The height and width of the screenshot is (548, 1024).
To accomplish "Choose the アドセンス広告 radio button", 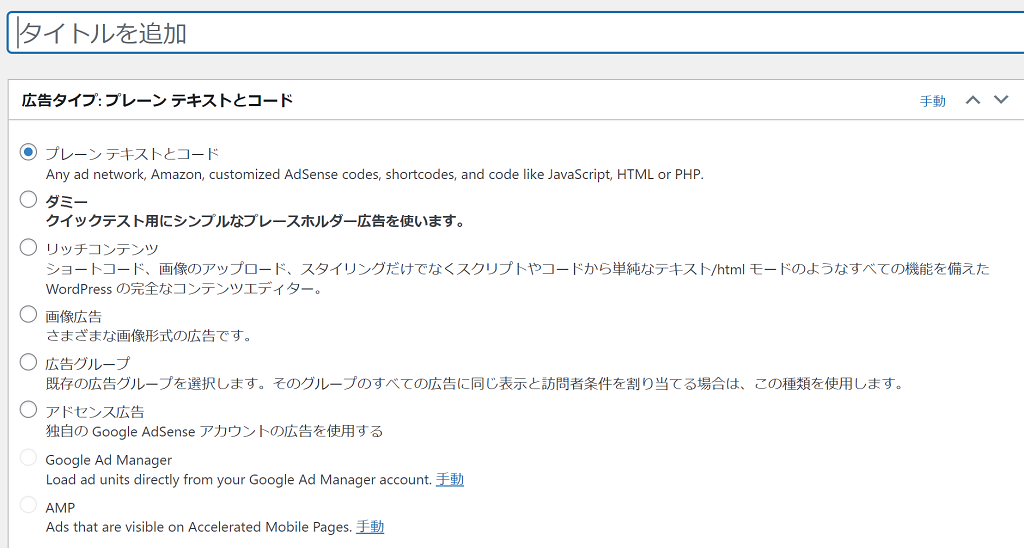I will point(28,409).
